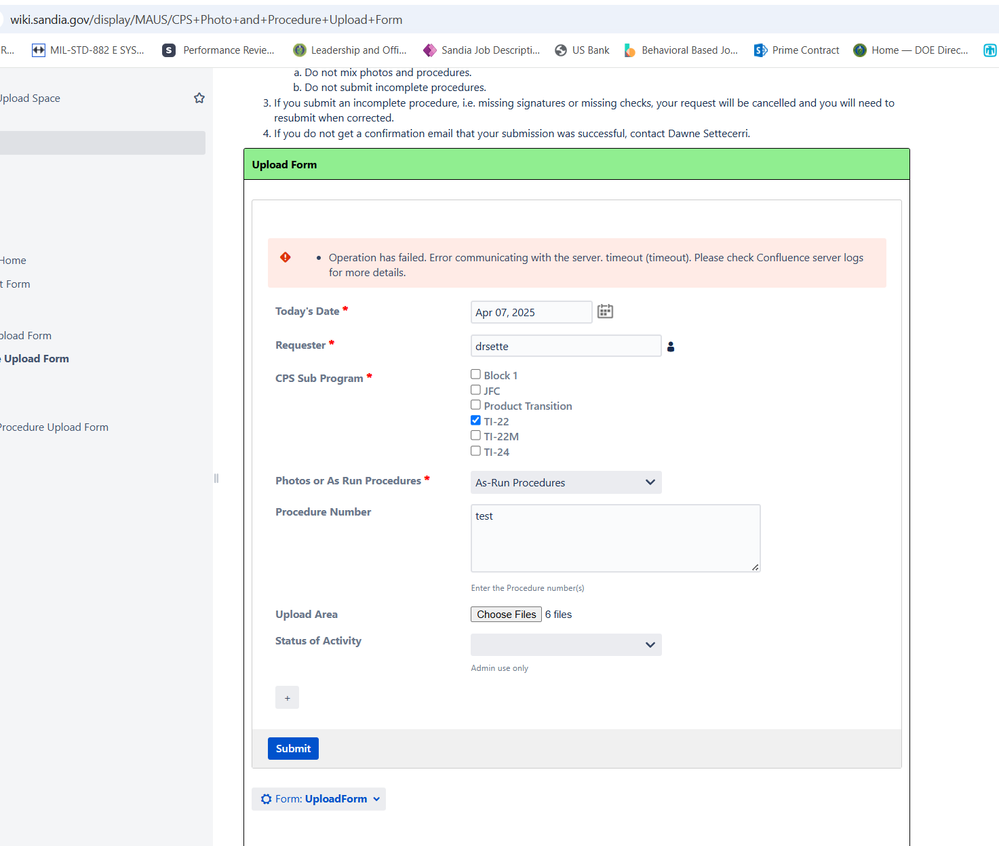
Task: Click the gear icon next to Form: UploadForm
Action: pyautogui.click(x=266, y=799)
